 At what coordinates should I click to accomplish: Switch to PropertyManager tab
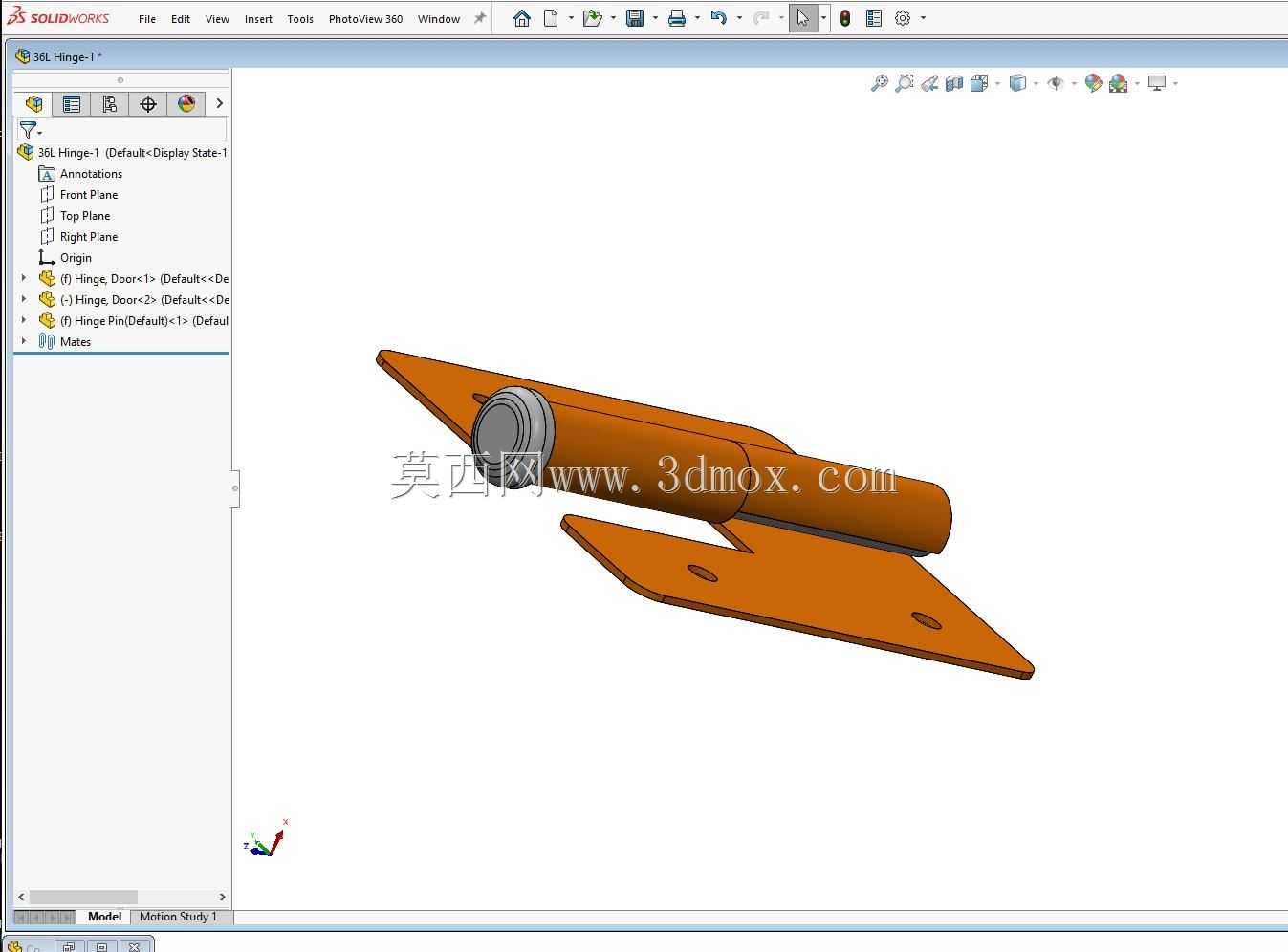72,103
